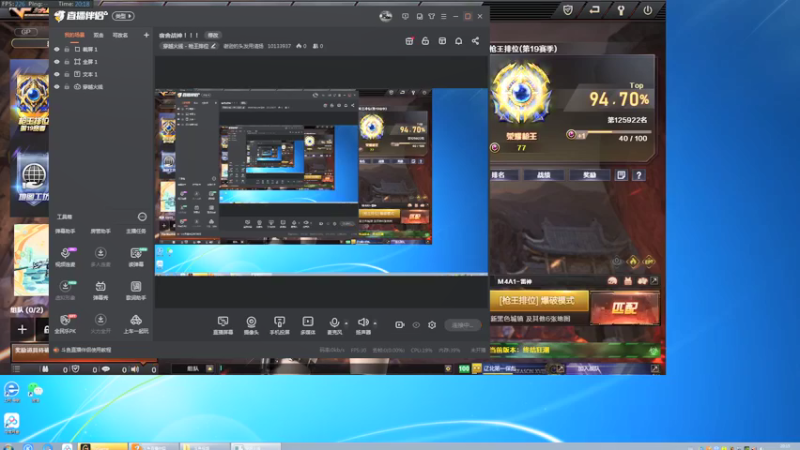Click the 修改 button beside the room title

(x=213, y=35)
